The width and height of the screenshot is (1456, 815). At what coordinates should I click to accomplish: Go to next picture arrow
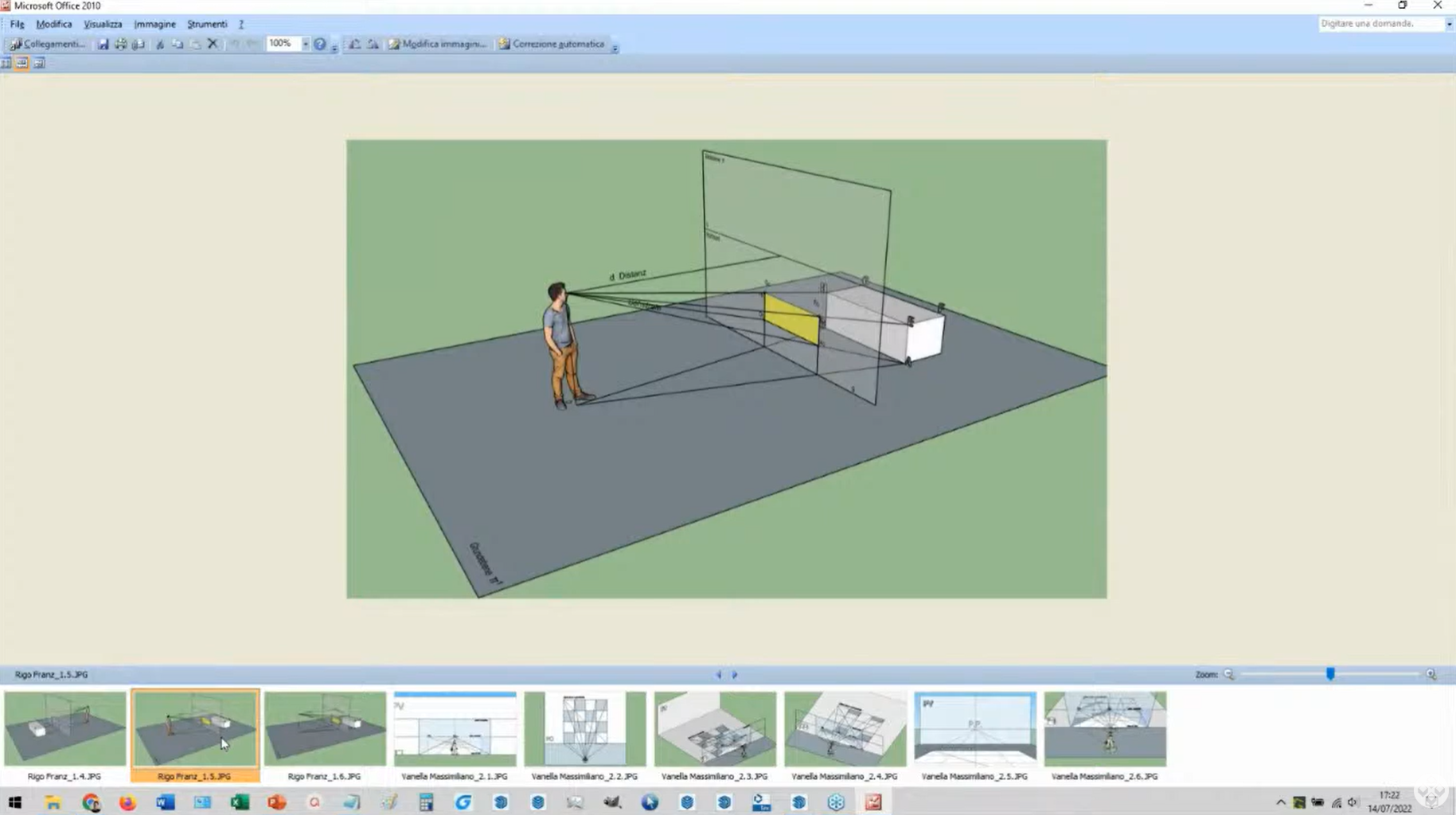click(x=735, y=674)
